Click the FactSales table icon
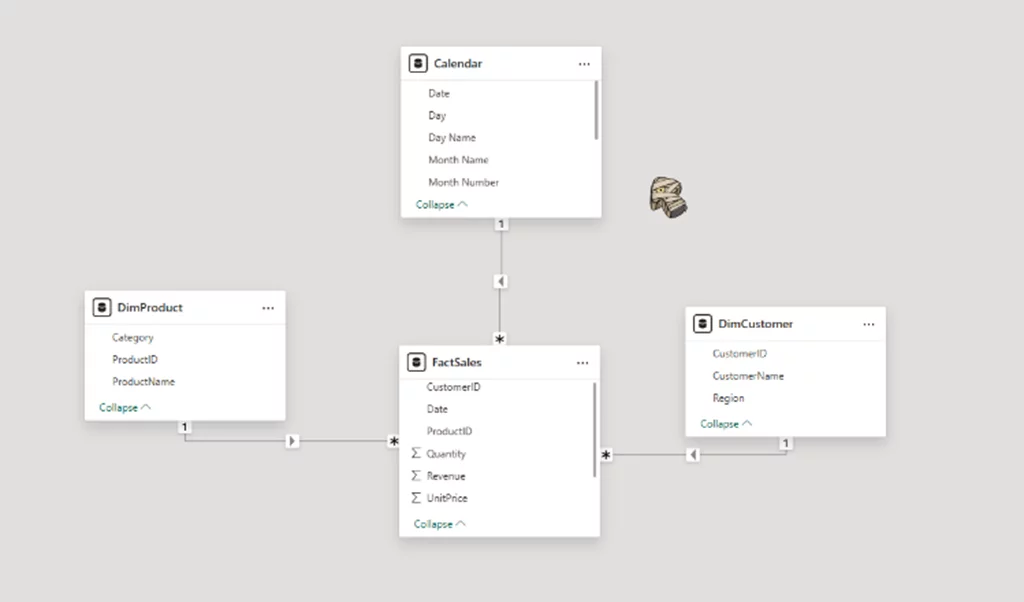The height and width of the screenshot is (602, 1024). tap(417, 362)
